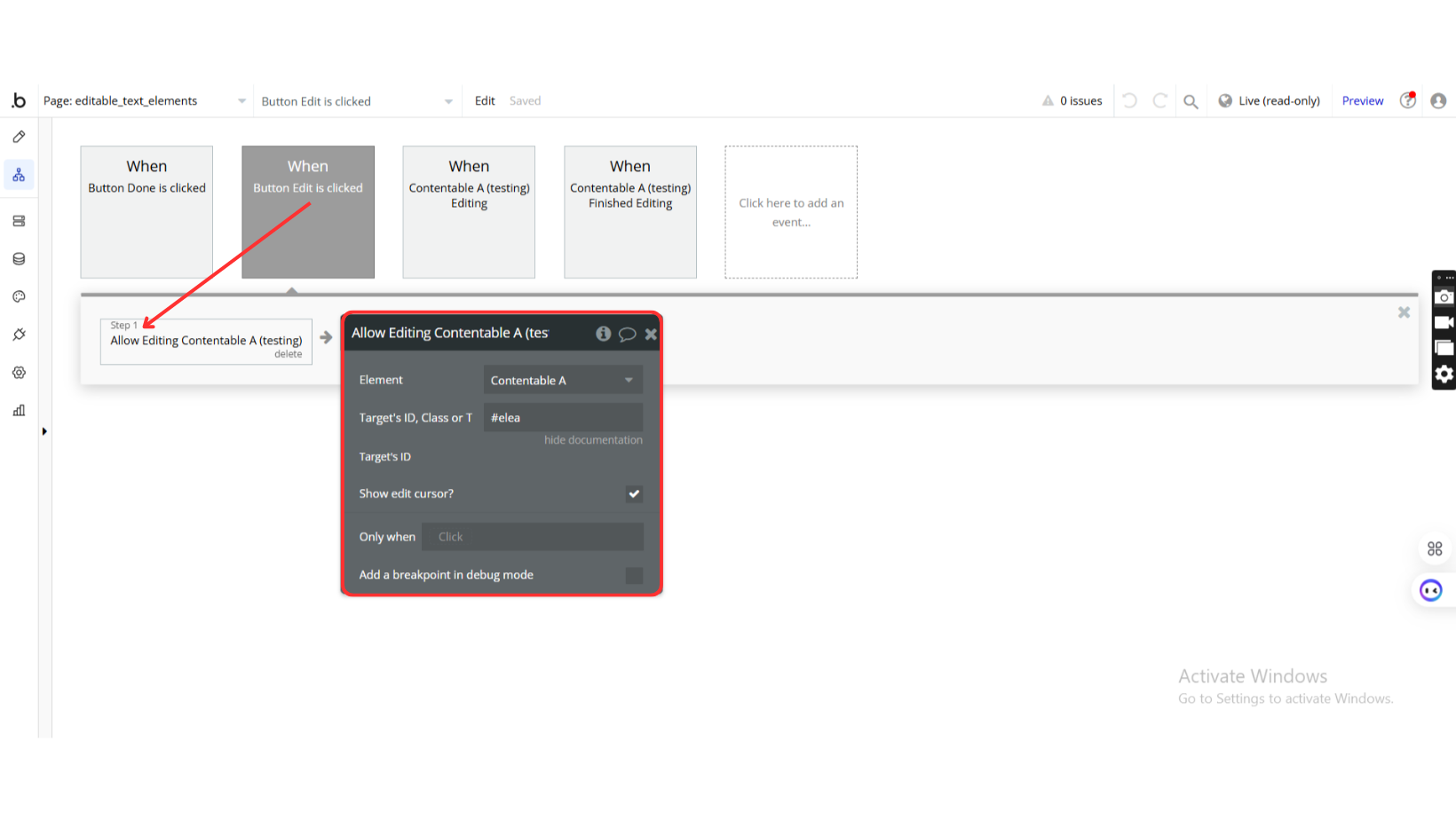Open the comment bubble in action panel
The width and height of the screenshot is (1456, 820).
(x=627, y=334)
